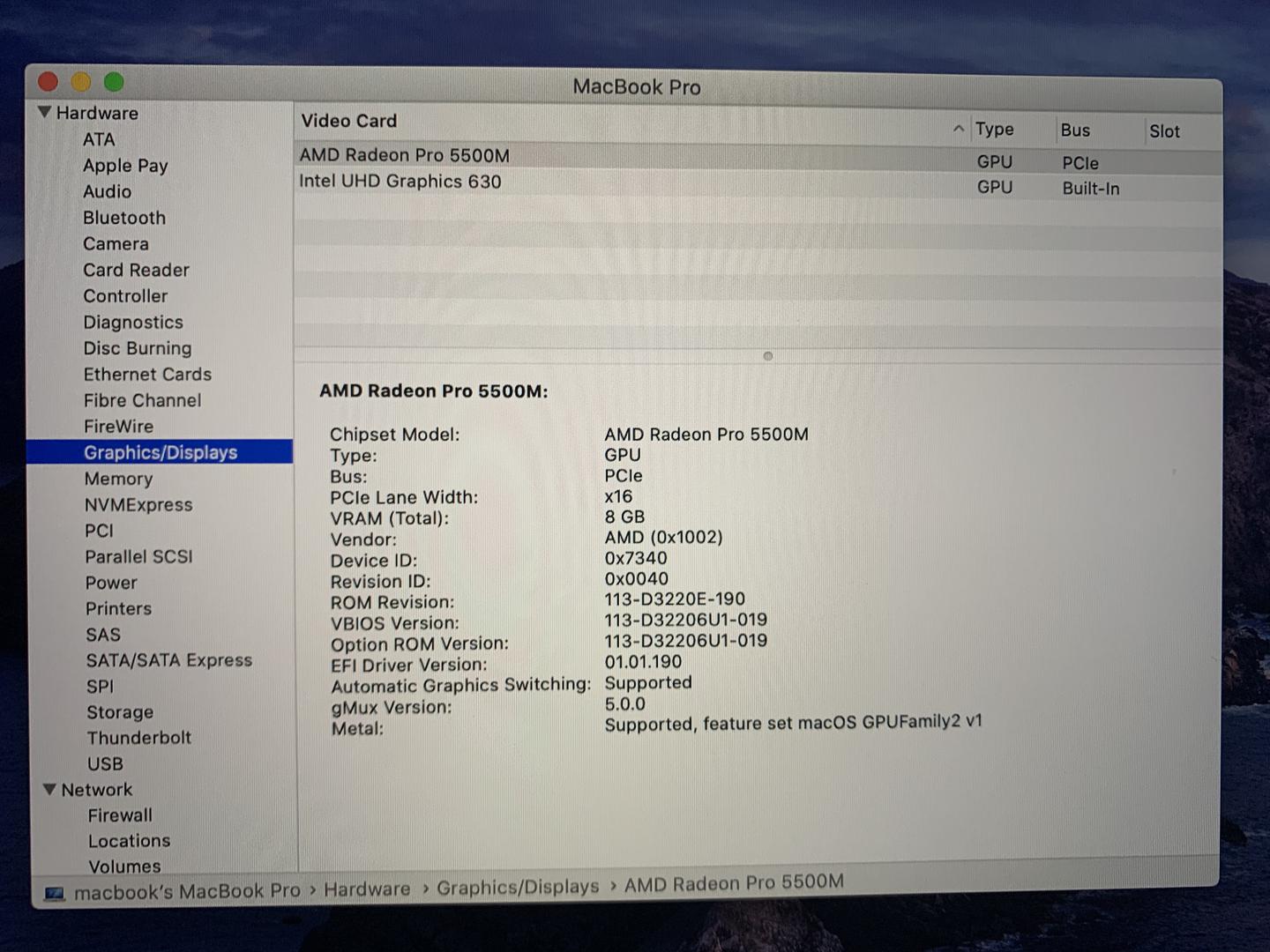Click the Graphics/Displays sidebar item
1270x952 pixels.
161,452
